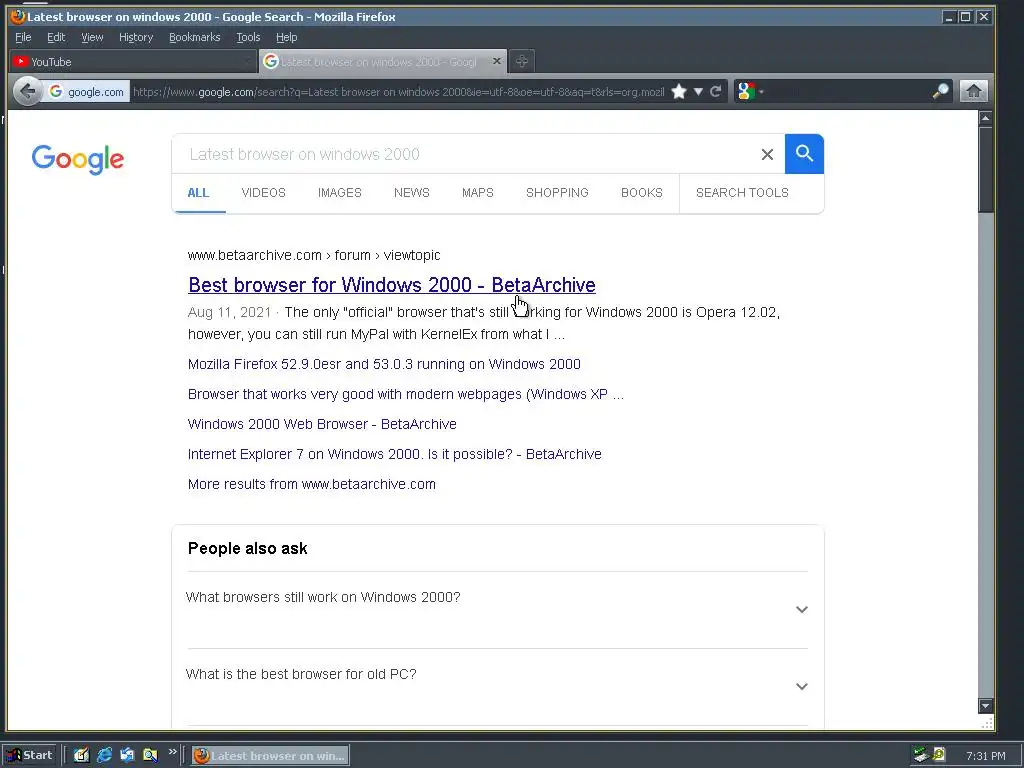
Task: Switch to BOOKS results
Action: (x=641, y=193)
